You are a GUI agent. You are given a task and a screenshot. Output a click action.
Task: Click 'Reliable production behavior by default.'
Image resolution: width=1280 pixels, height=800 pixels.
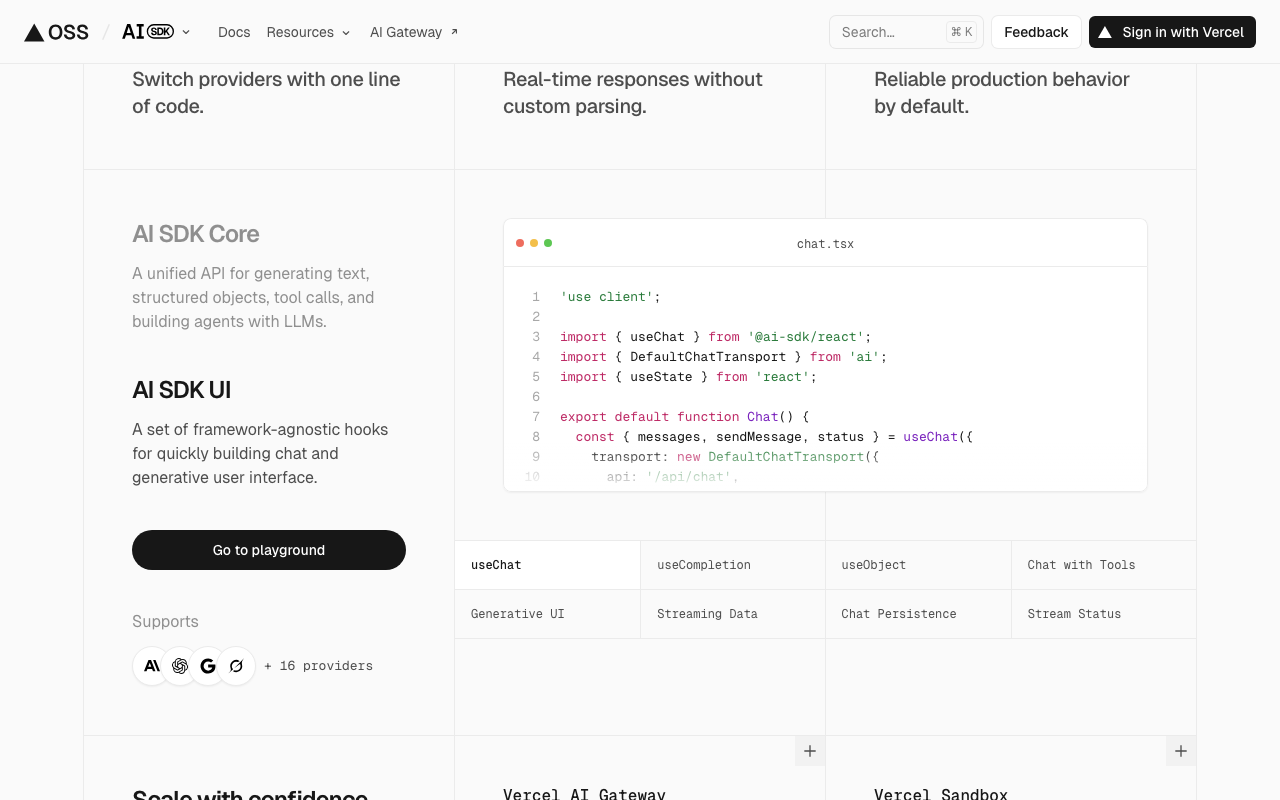(x=1002, y=93)
